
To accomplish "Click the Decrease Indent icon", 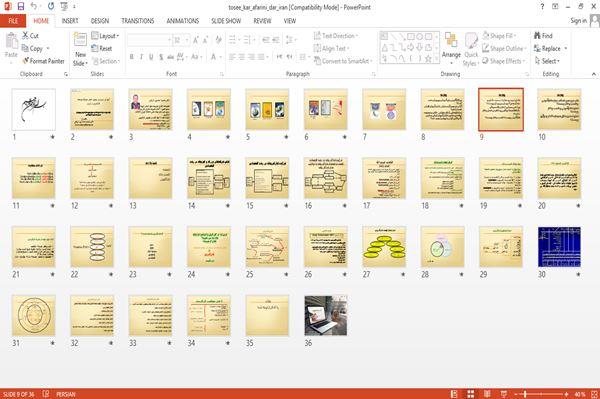I will click(x=266, y=40).
